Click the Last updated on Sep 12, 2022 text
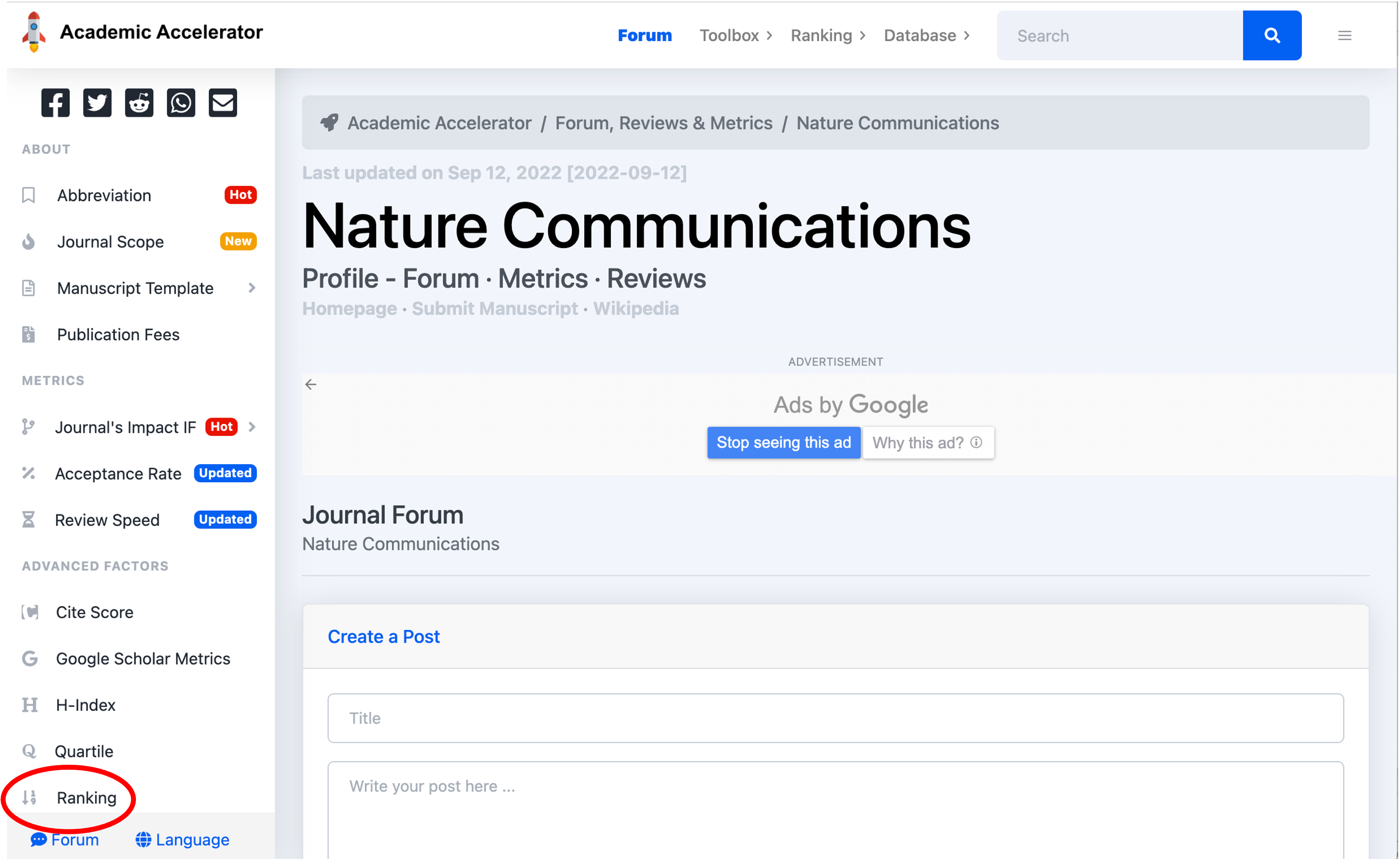This screenshot has width=1400, height=859. (494, 172)
